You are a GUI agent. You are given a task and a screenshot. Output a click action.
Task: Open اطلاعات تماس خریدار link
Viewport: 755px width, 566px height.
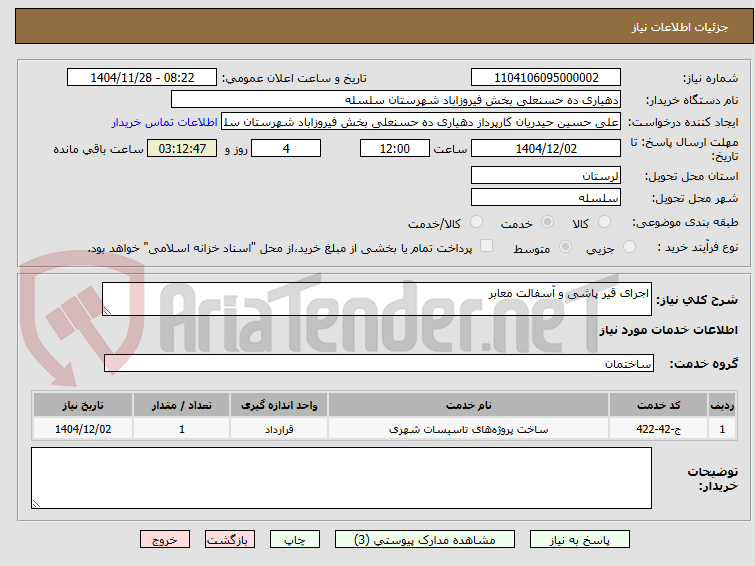point(165,122)
